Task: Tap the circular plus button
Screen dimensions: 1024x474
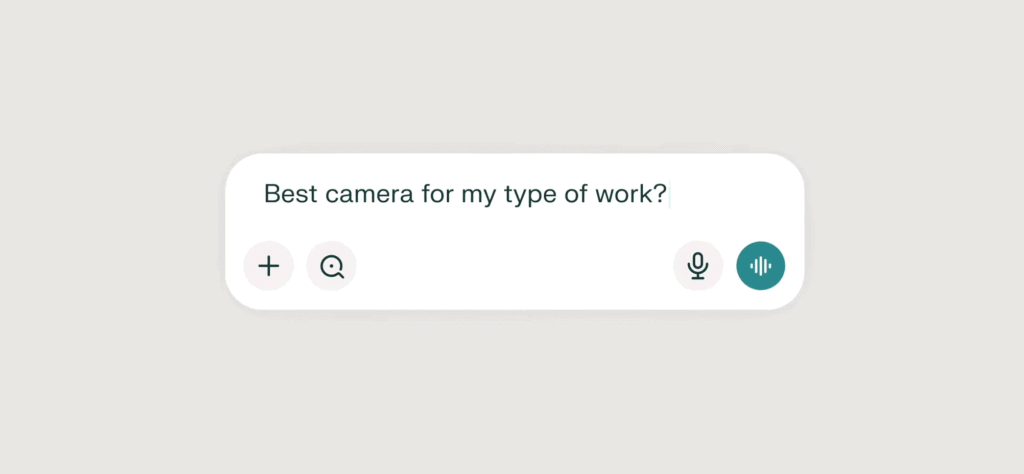Action: pyautogui.click(x=268, y=266)
